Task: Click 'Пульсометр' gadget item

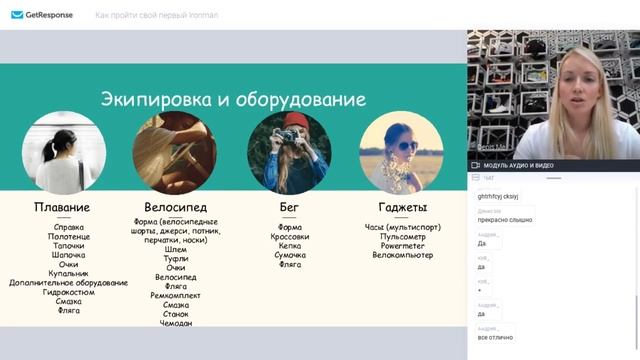Action: click(x=402, y=237)
